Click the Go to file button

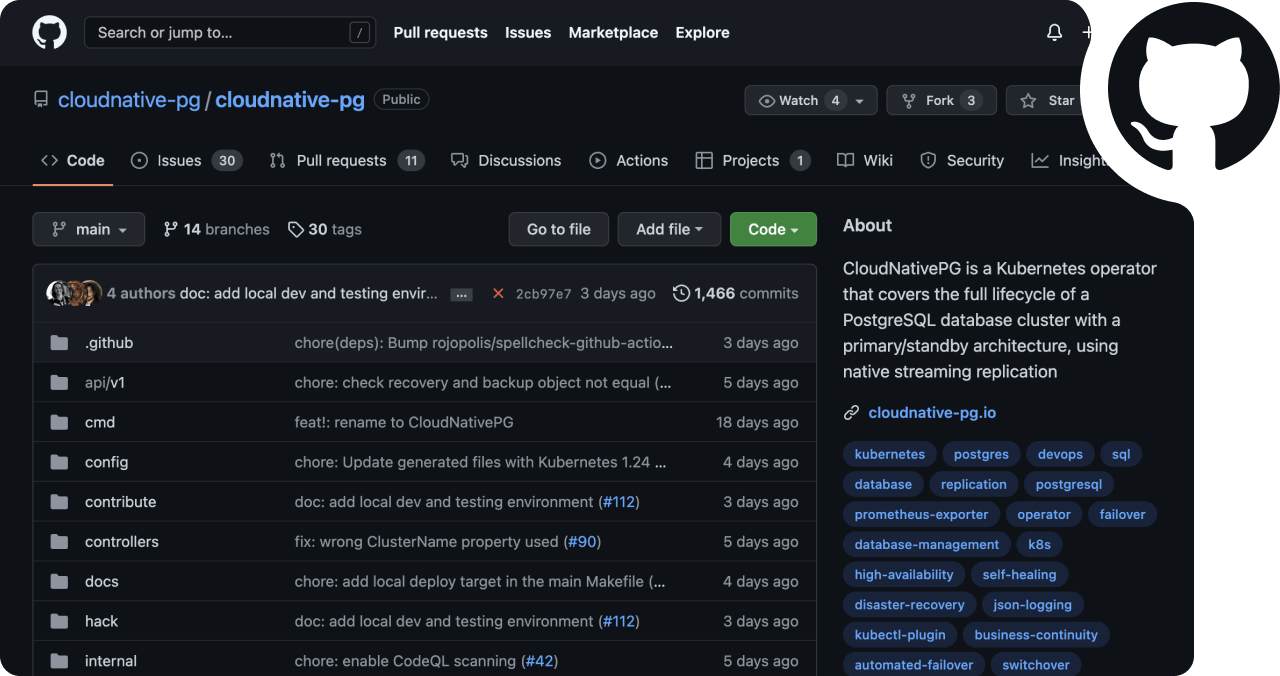tap(558, 229)
